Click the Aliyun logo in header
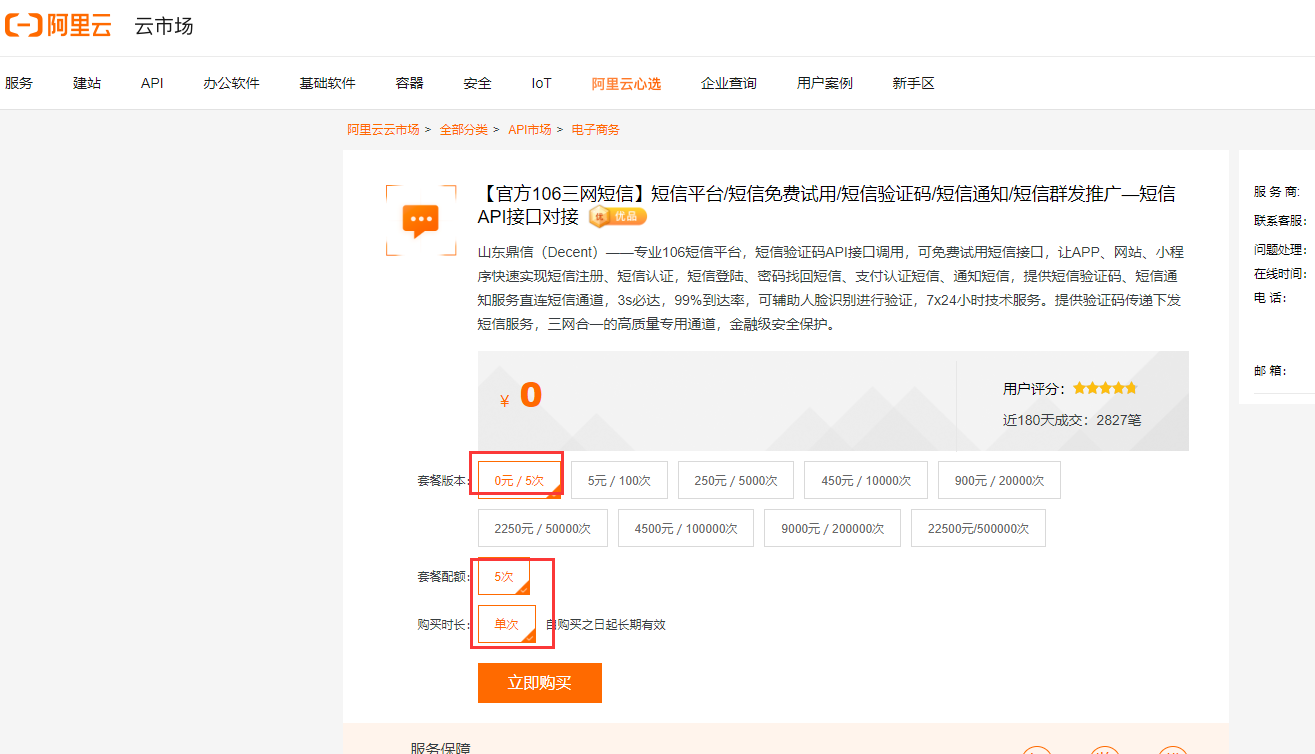This screenshot has height=754, width=1315. (58, 26)
